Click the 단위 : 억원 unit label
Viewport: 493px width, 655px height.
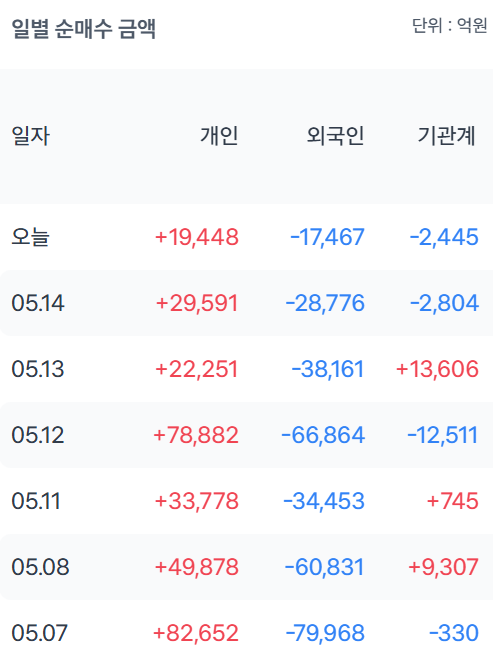point(450,25)
